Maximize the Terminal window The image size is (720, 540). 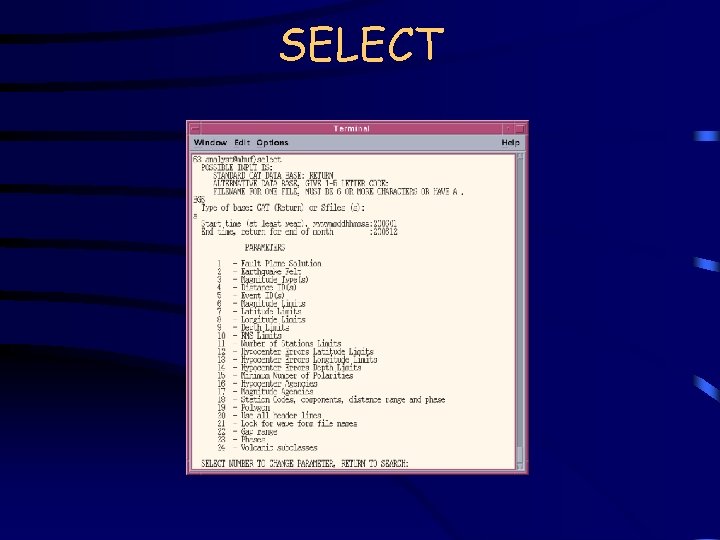coord(520,129)
